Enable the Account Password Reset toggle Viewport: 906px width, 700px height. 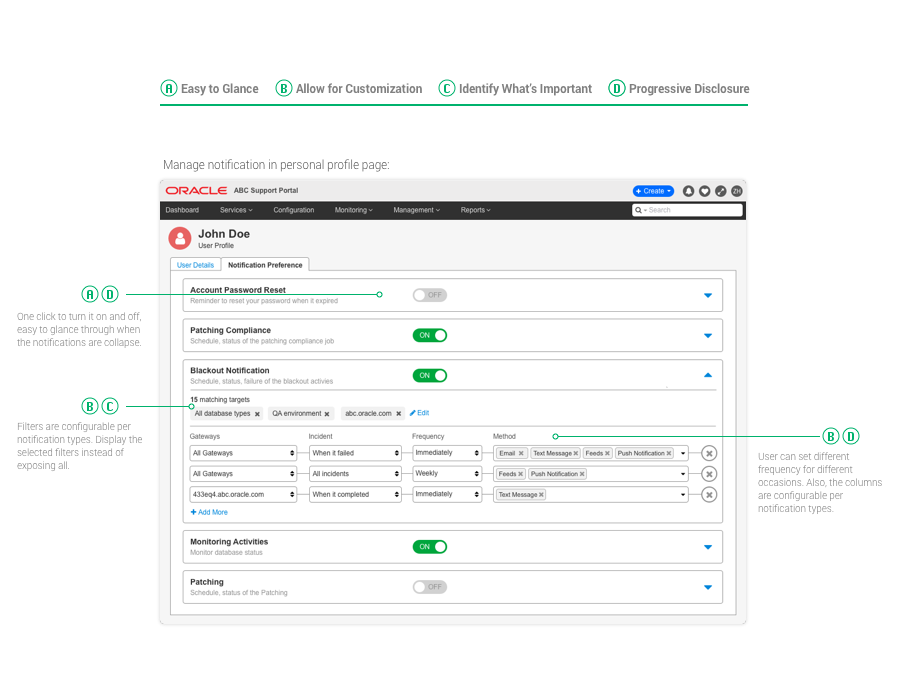pos(429,295)
